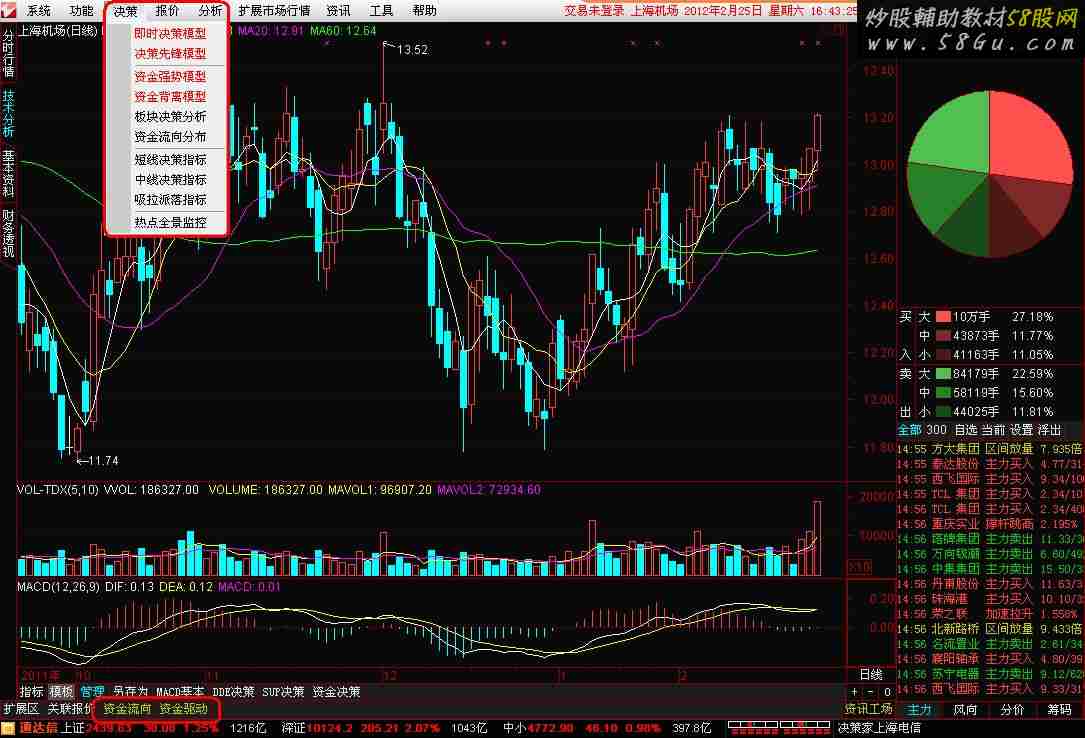Select 决策先锋模型 menu entry
Image resolution: width=1085 pixels, height=738 pixels.
[x=170, y=53]
